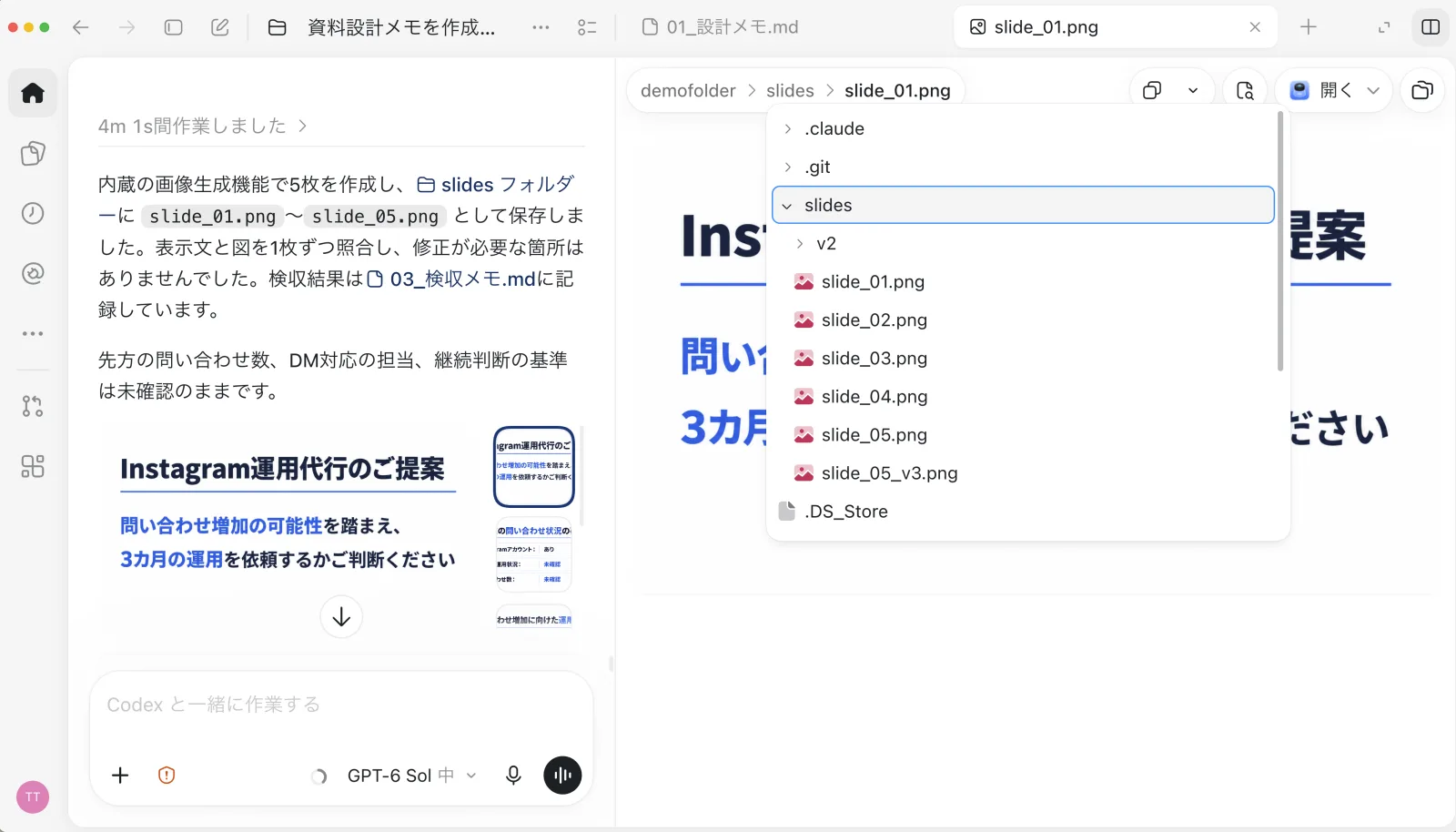Select slide_01.png in file tree

pyautogui.click(x=1023, y=281)
